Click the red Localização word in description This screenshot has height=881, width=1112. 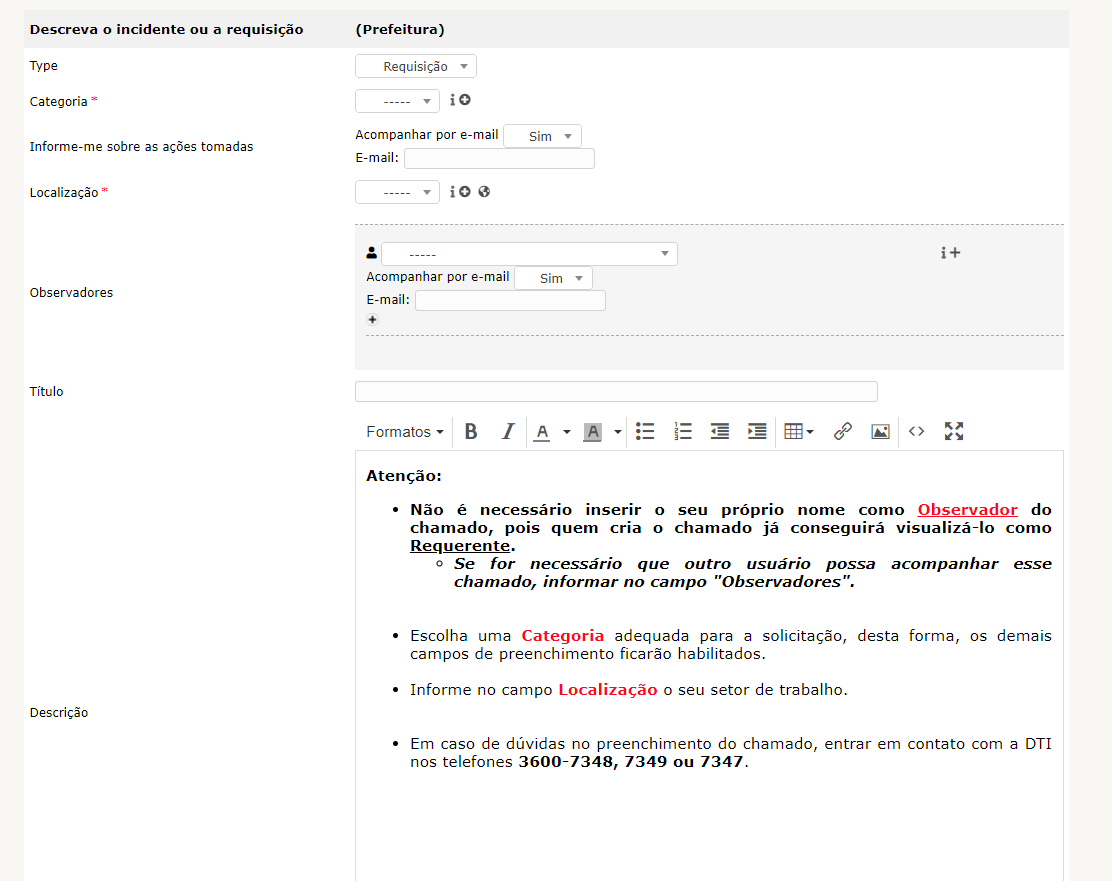(x=608, y=689)
